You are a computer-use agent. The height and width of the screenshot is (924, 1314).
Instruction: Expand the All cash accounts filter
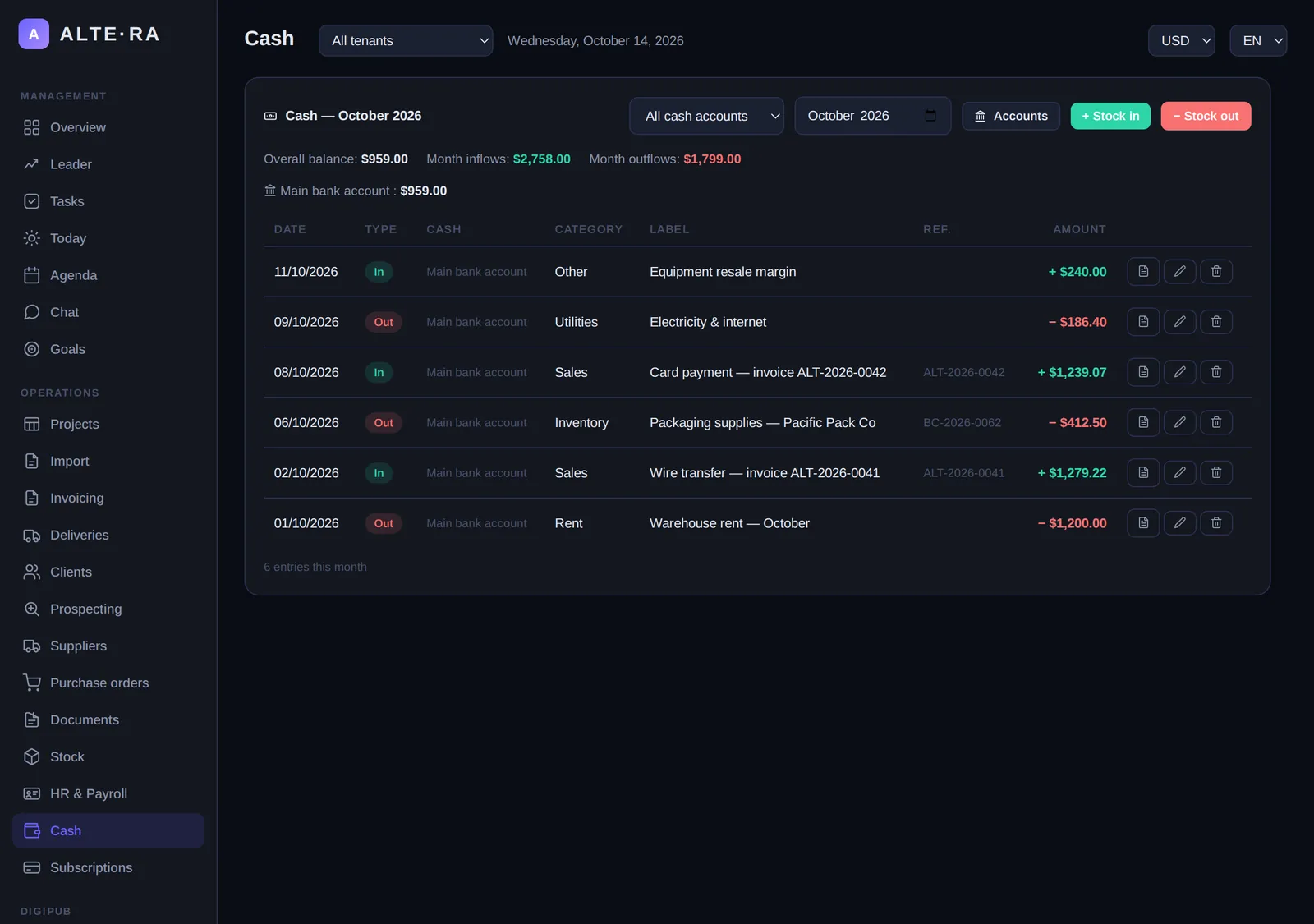click(706, 116)
